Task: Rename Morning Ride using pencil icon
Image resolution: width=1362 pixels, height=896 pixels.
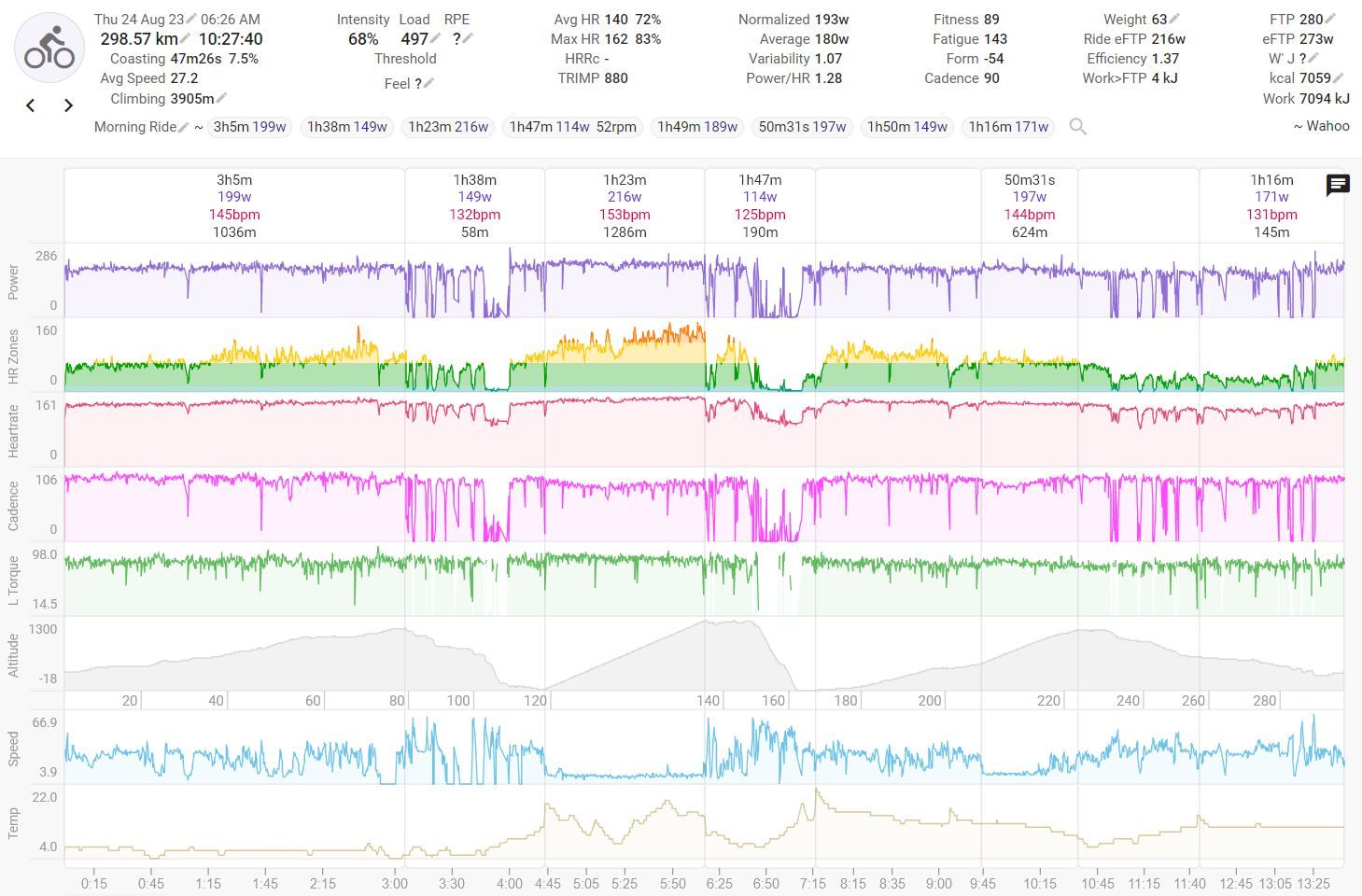Action: (x=183, y=127)
